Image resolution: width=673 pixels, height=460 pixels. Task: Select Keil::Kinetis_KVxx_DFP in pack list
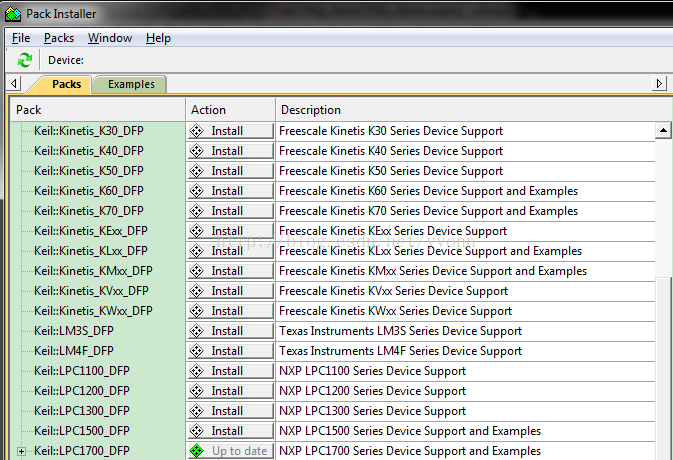(91, 291)
